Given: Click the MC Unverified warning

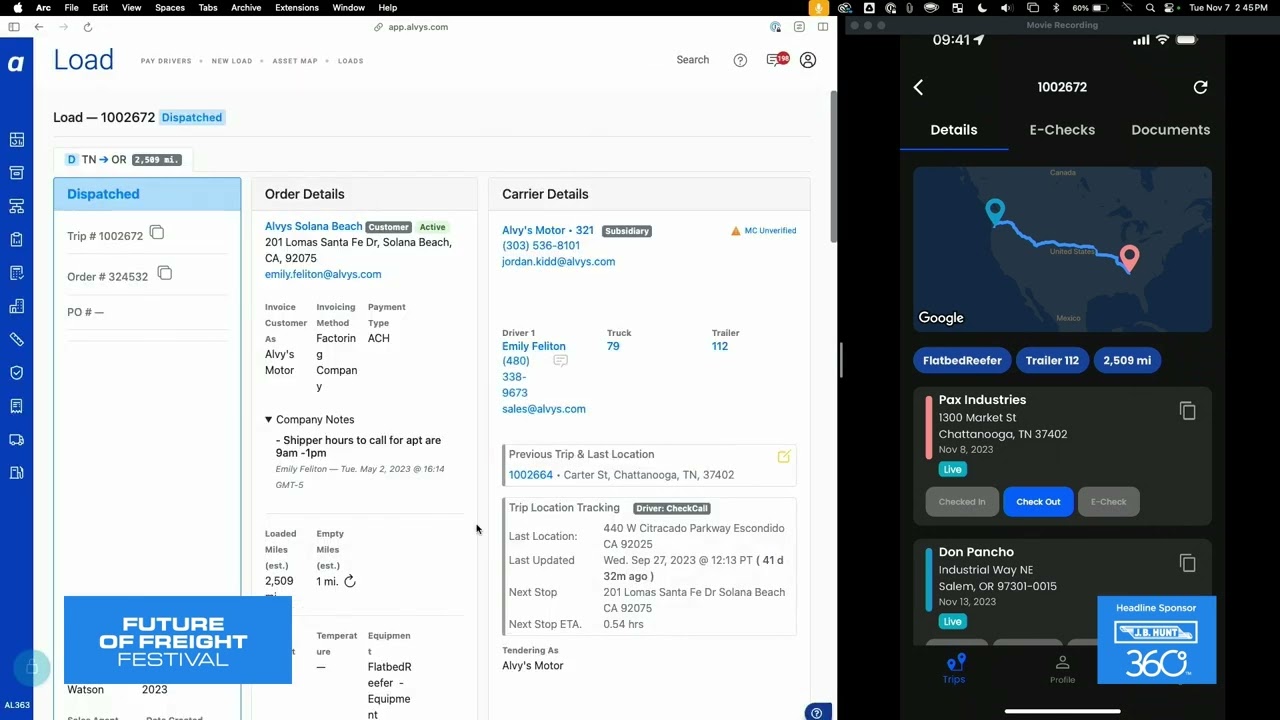Looking at the screenshot, I should (x=764, y=231).
